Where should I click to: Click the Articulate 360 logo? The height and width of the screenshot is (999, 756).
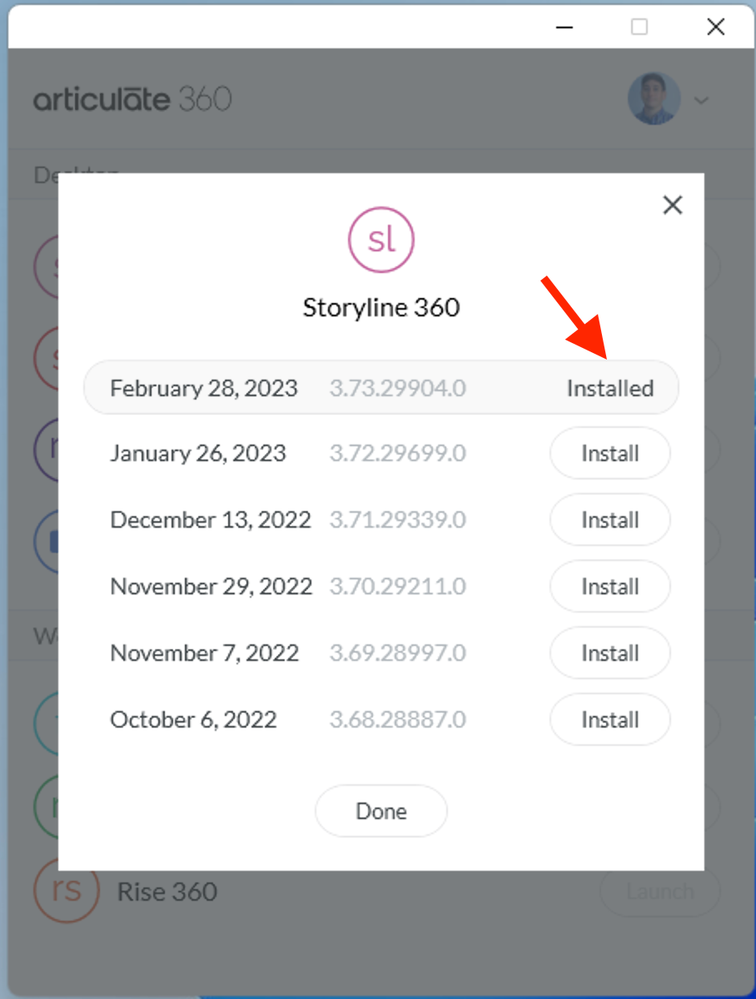[133, 99]
